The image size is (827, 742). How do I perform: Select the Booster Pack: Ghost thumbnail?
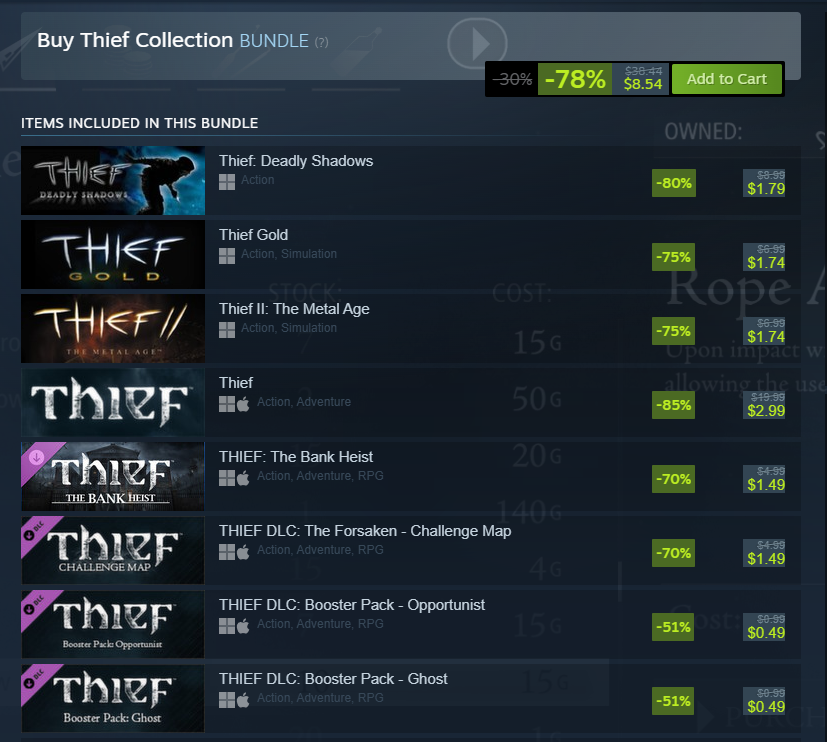(x=113, y=698)
